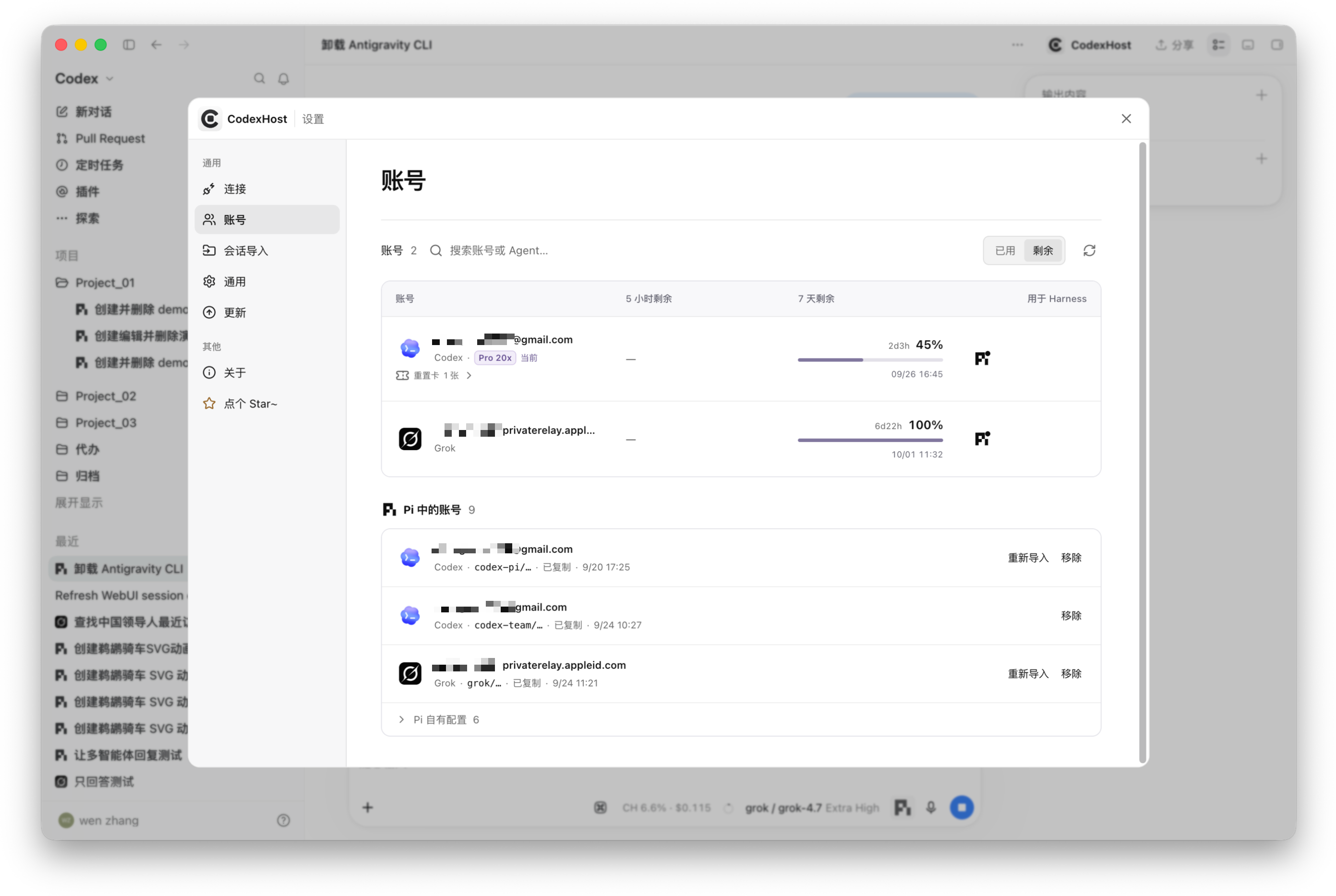Click the Pro 20x badge
Screen dimensions: 1336x896
495,358
